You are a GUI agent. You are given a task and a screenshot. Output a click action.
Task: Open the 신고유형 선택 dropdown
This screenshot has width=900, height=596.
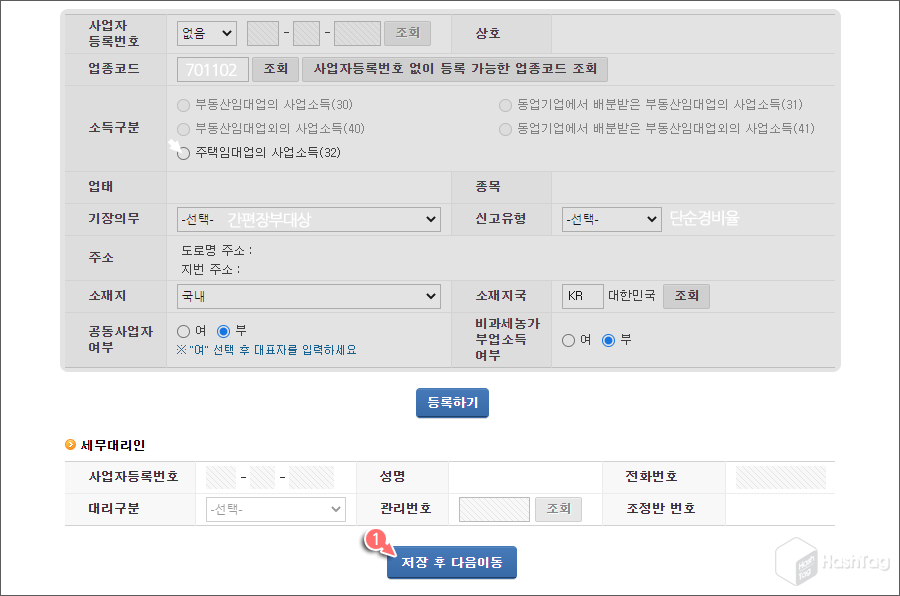[611, 219]
